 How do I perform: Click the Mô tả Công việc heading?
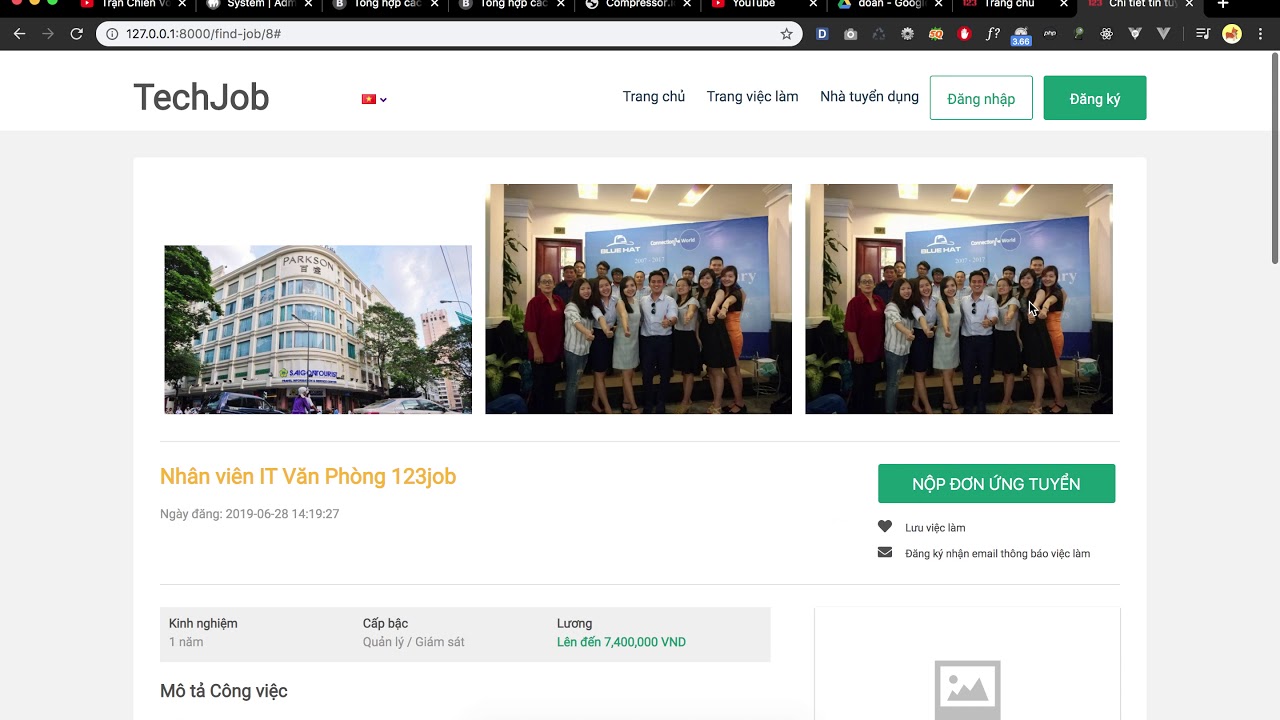(x=224, y=691)
